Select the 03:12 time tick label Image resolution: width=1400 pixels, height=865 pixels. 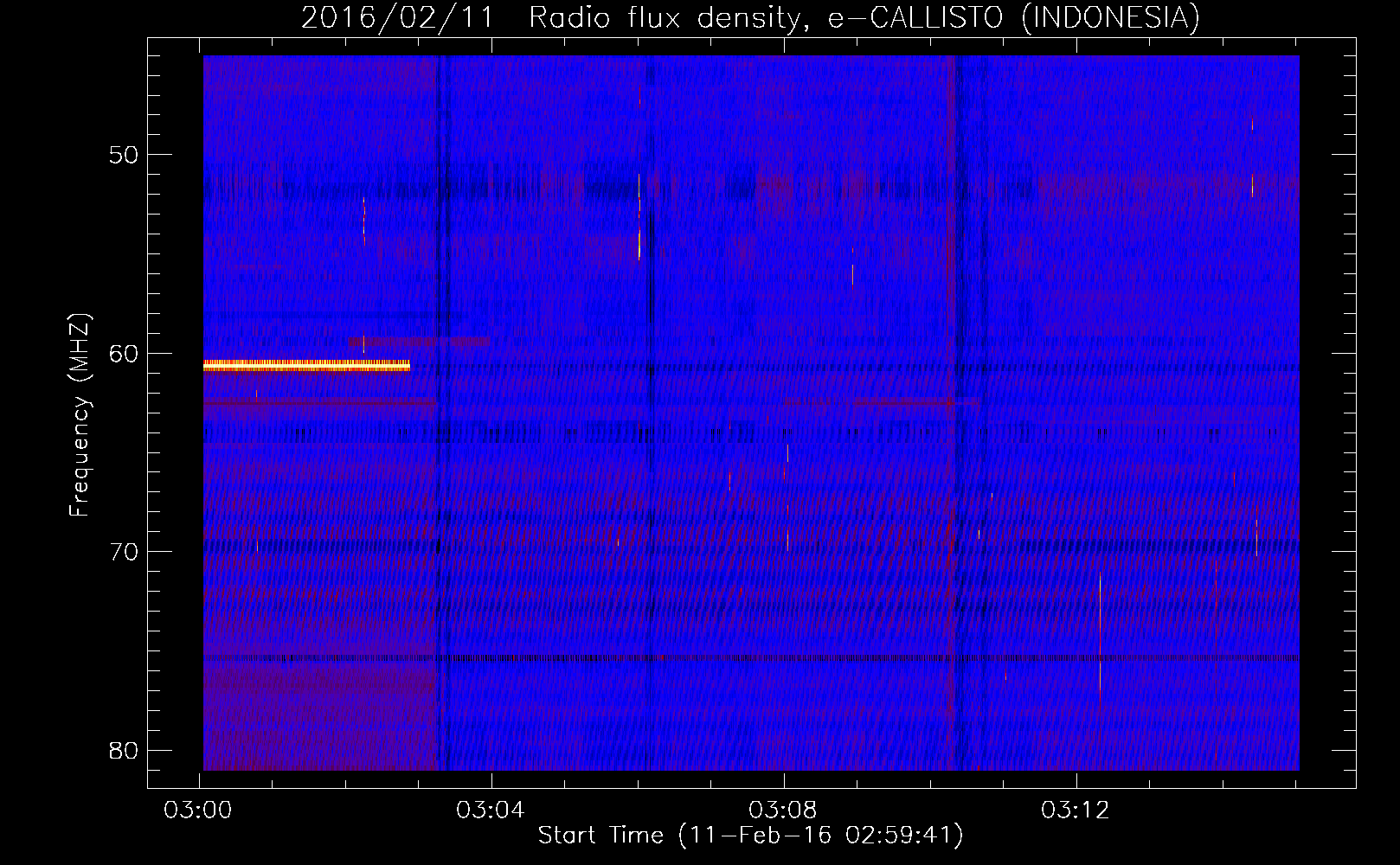[1075, 811]
